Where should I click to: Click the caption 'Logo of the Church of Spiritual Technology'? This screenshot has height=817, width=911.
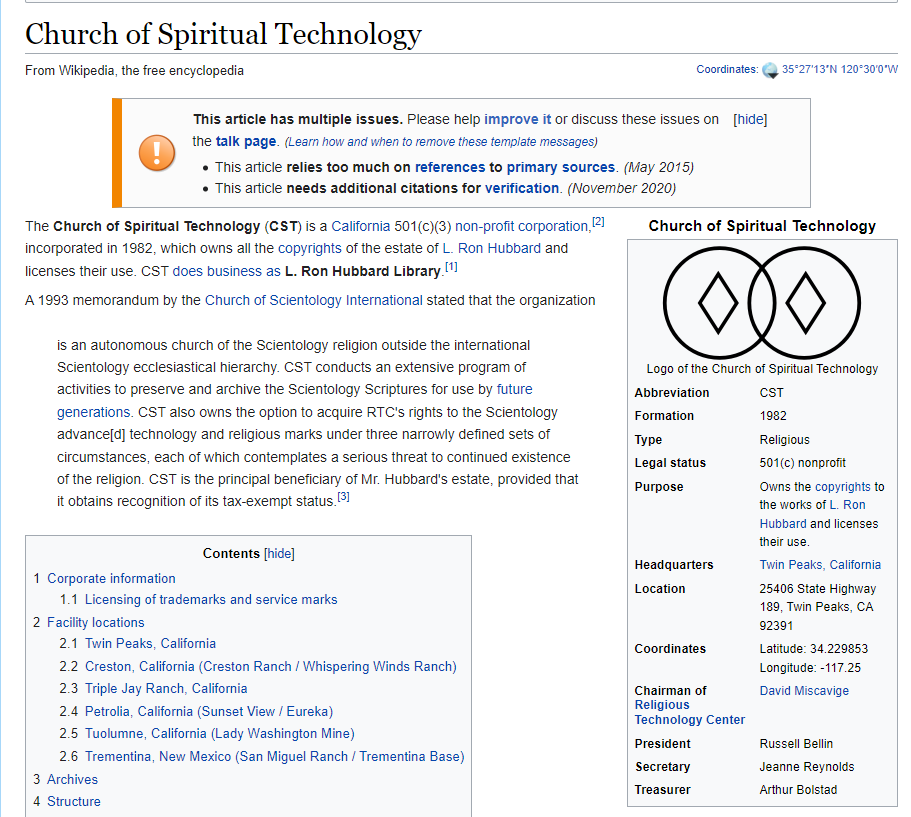(x=762, y=369)
